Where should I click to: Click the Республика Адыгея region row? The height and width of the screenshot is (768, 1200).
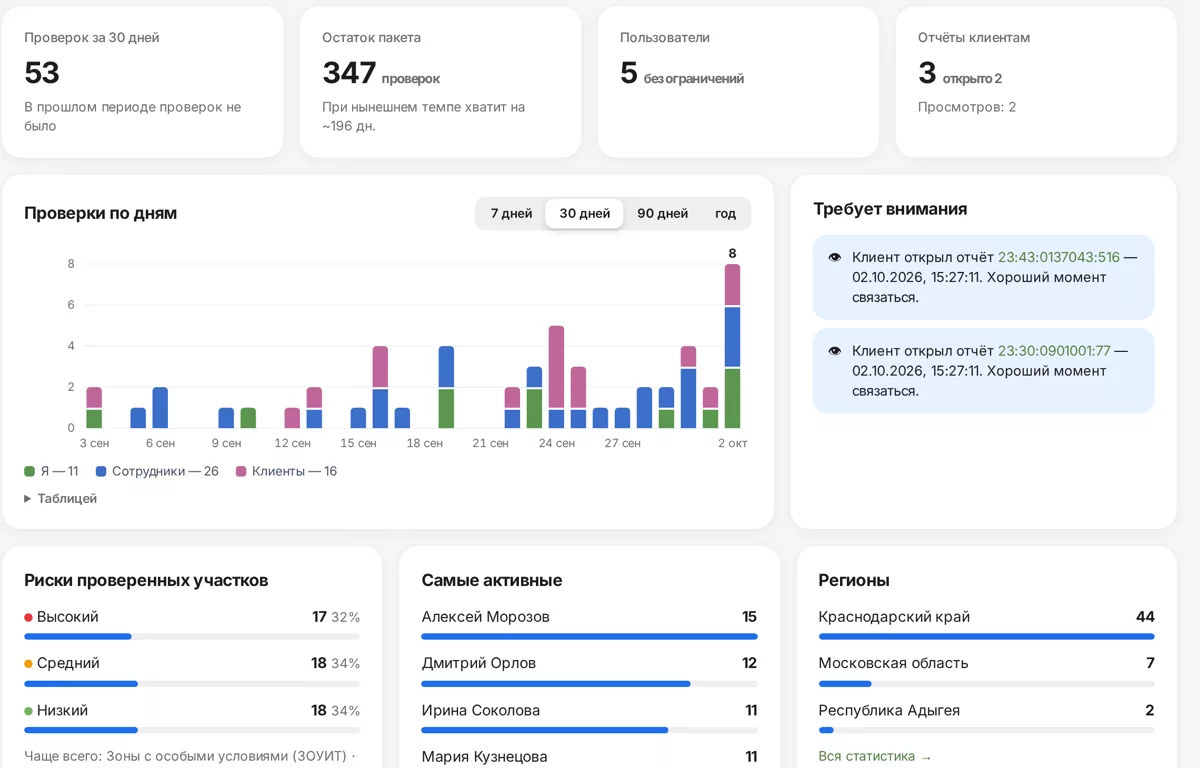(x=986, y=718)
